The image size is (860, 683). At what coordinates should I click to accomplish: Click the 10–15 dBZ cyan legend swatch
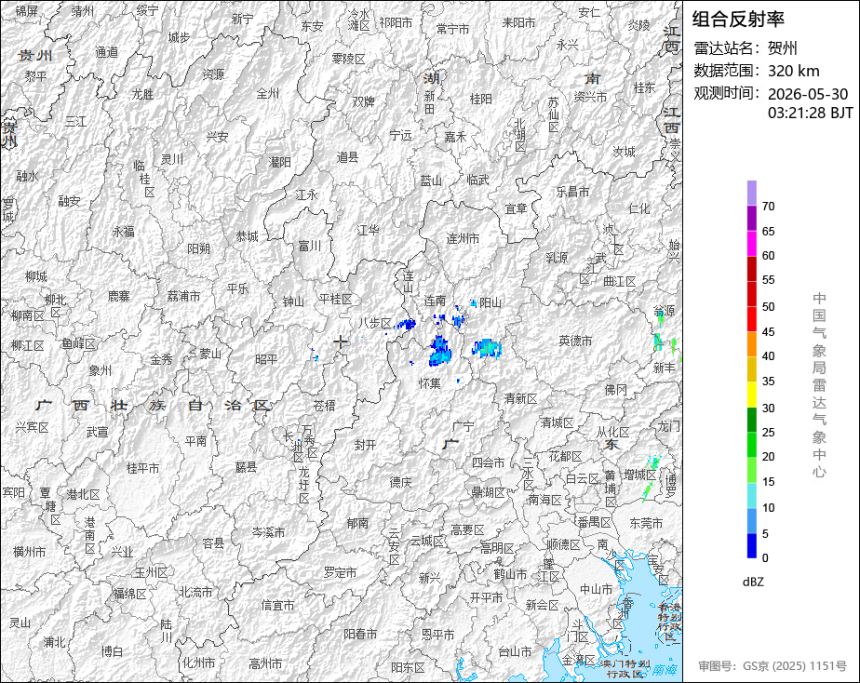751,495
